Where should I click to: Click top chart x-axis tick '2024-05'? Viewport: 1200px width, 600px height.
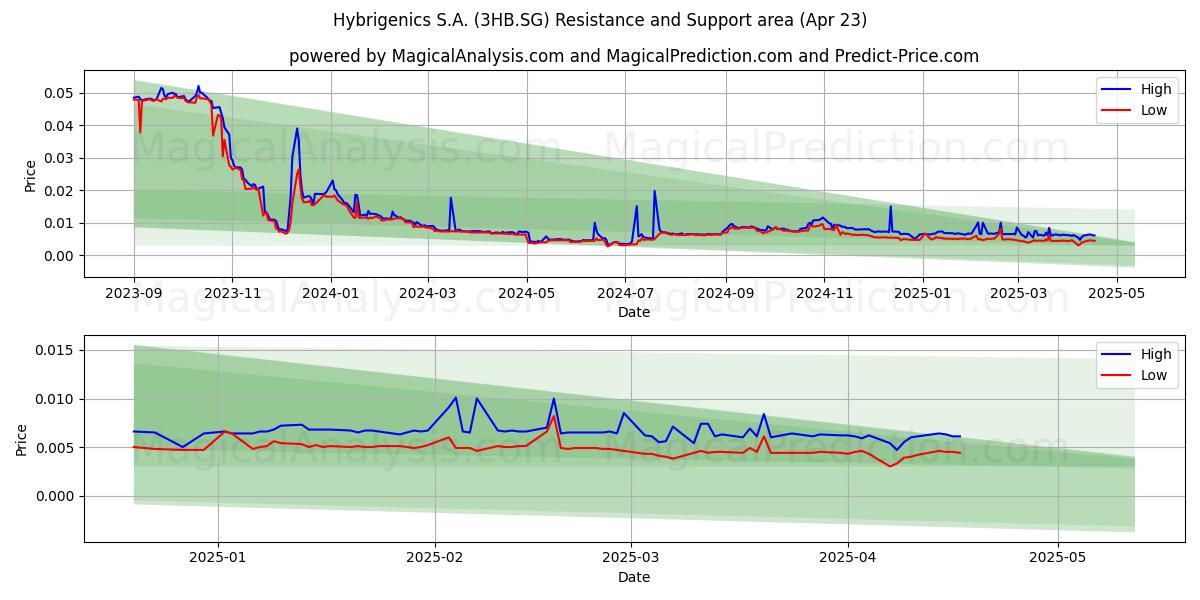coord(526,294)
